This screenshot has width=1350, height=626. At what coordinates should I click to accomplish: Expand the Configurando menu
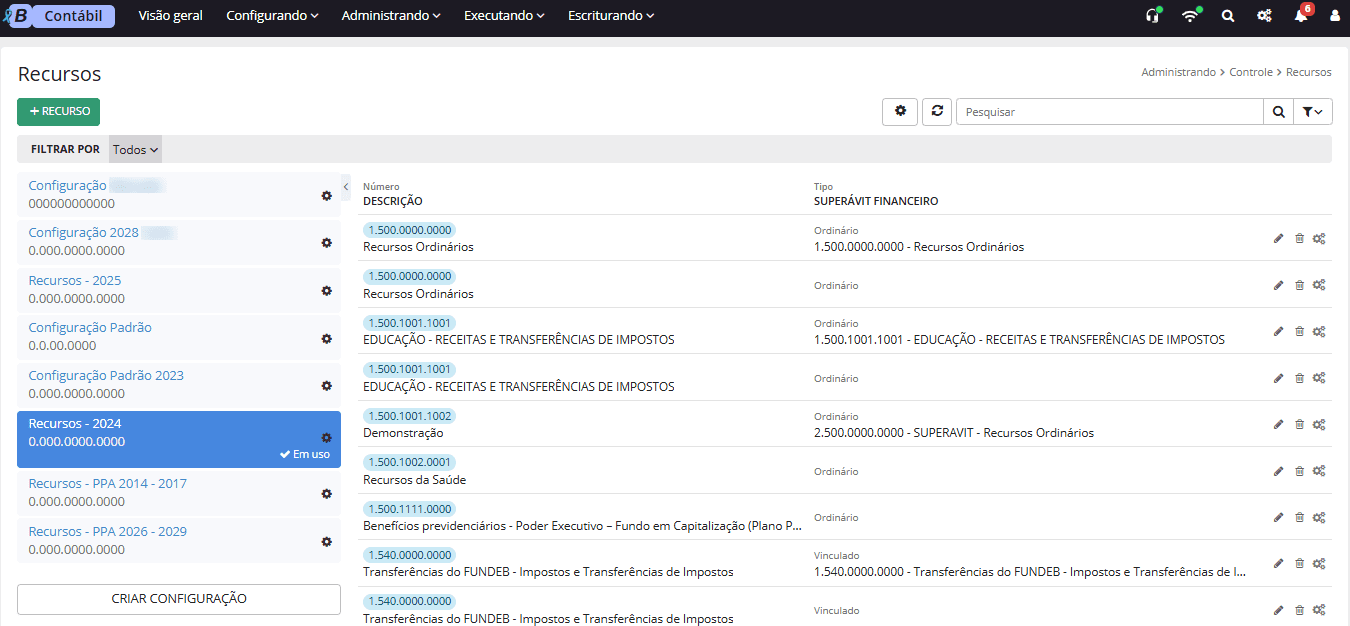point(272,16)
